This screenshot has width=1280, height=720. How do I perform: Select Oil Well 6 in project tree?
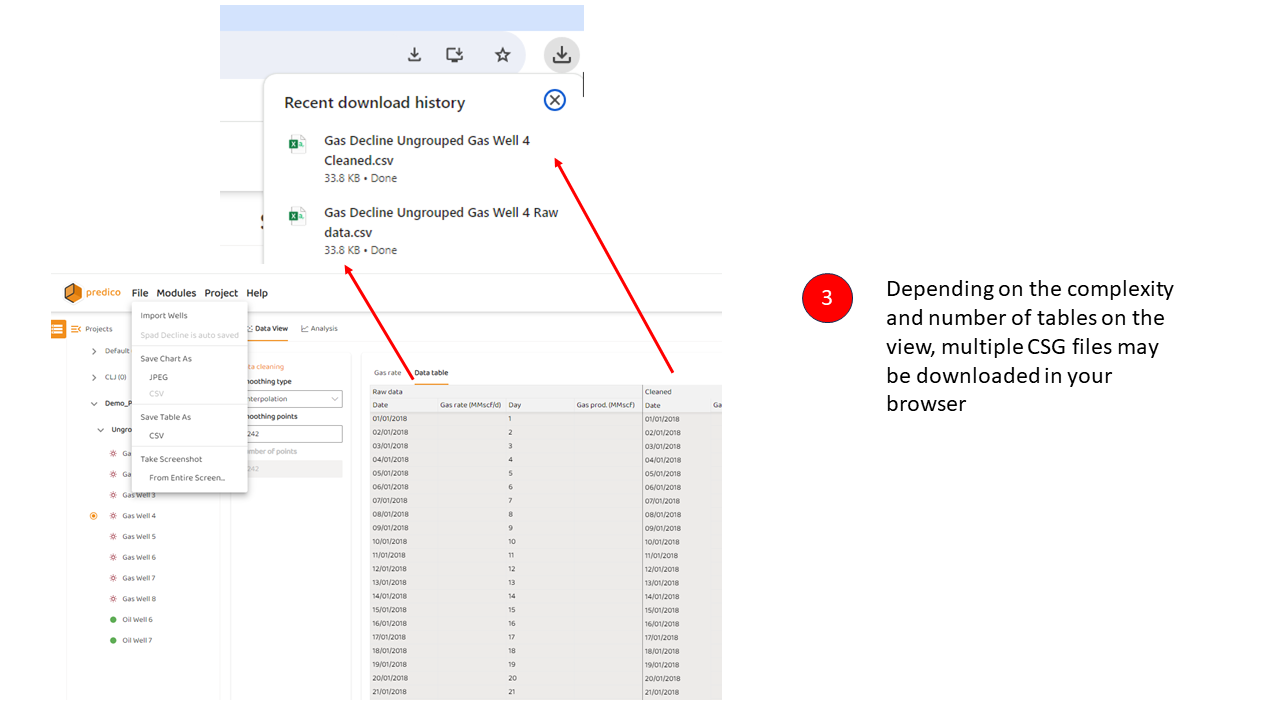coord(137,620)
